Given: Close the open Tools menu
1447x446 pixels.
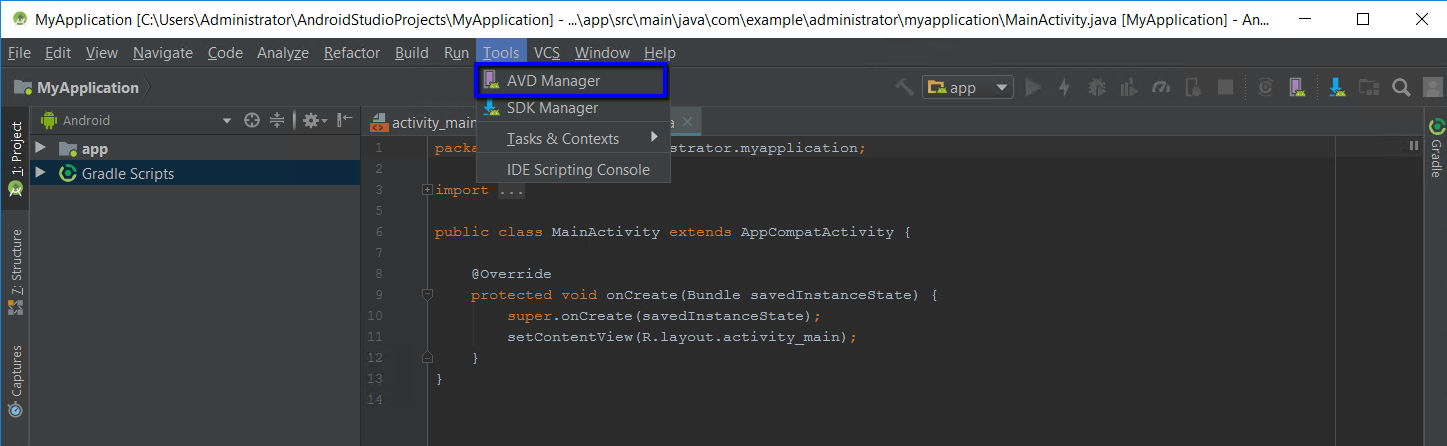Looking at the screenshot, I should pyautogui.click(x=501, y=53).
